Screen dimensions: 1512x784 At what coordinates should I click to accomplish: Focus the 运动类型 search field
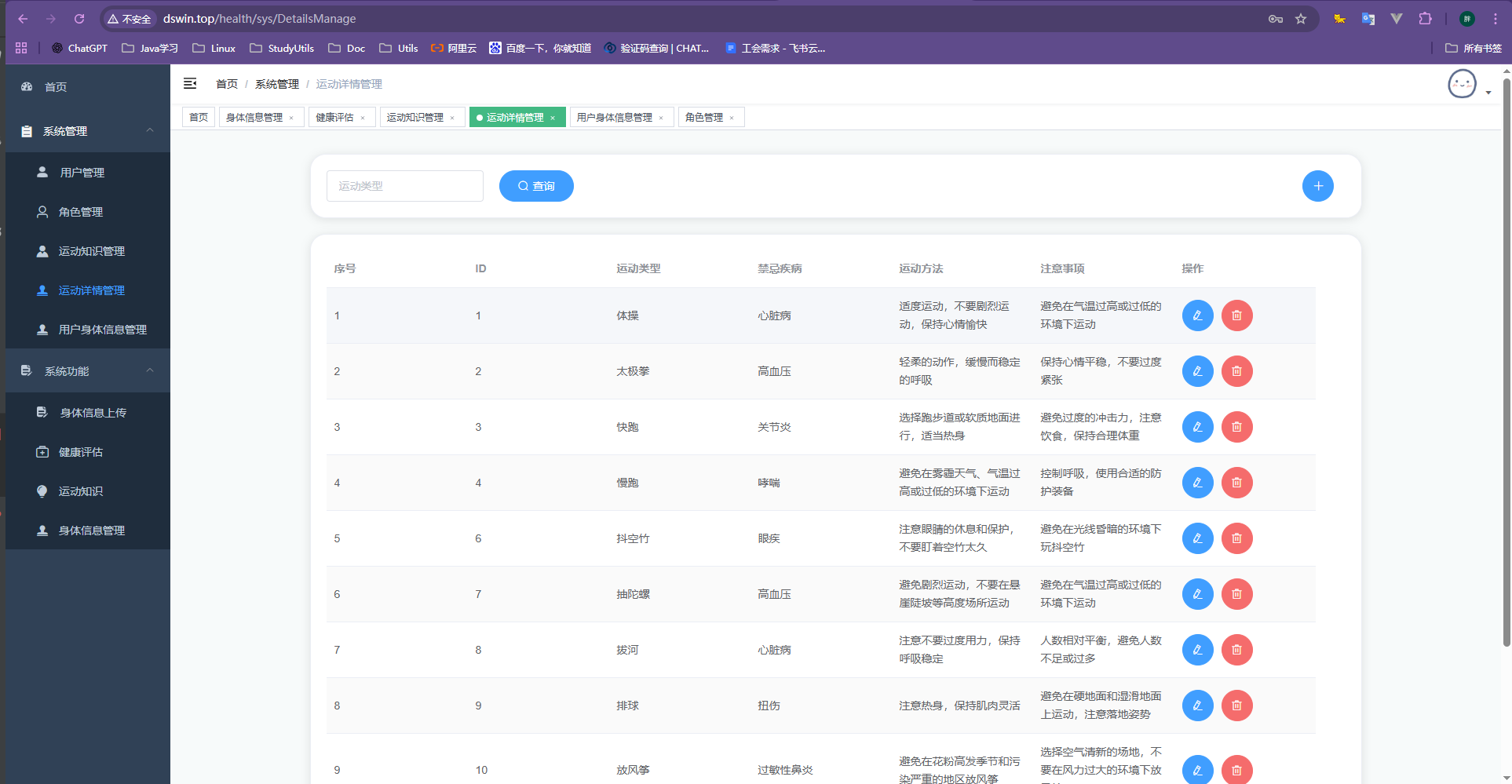click(x=405, y=186)
